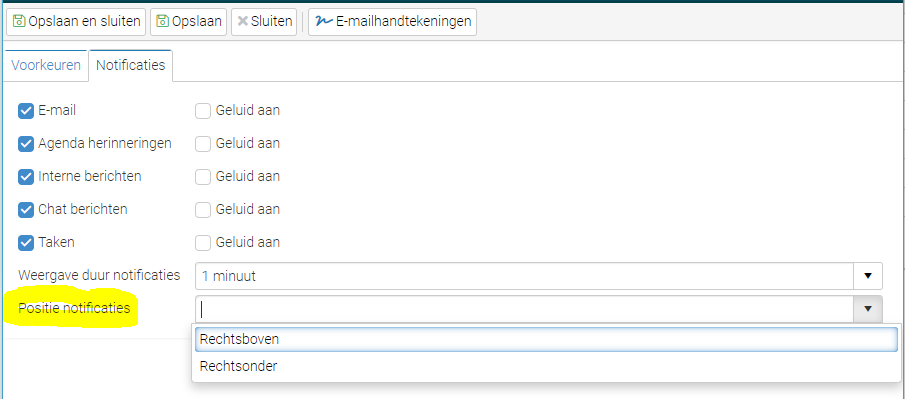Click the E-mailhandtekeningen signature icon
The height and width of the screenshot is (399, 905).
[x=324, y=21]
